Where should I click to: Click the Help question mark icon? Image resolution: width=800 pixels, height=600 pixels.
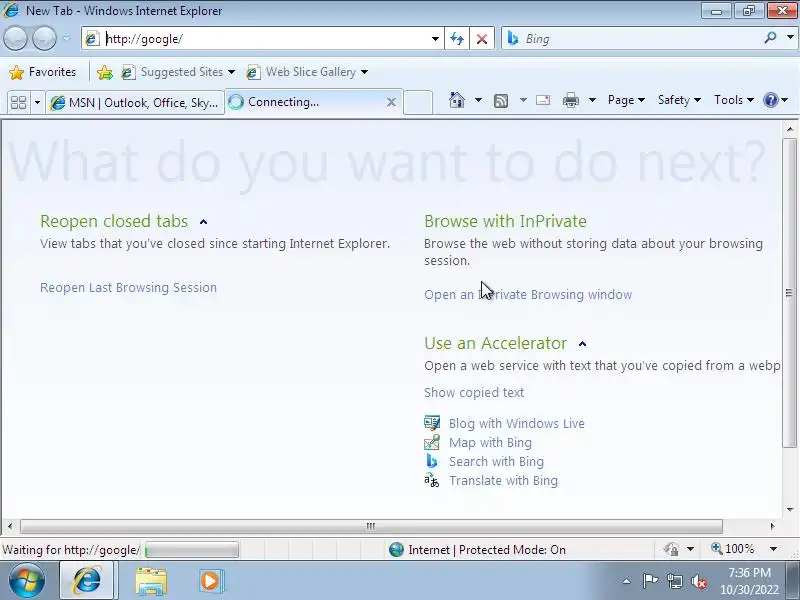tap(770, 100)
